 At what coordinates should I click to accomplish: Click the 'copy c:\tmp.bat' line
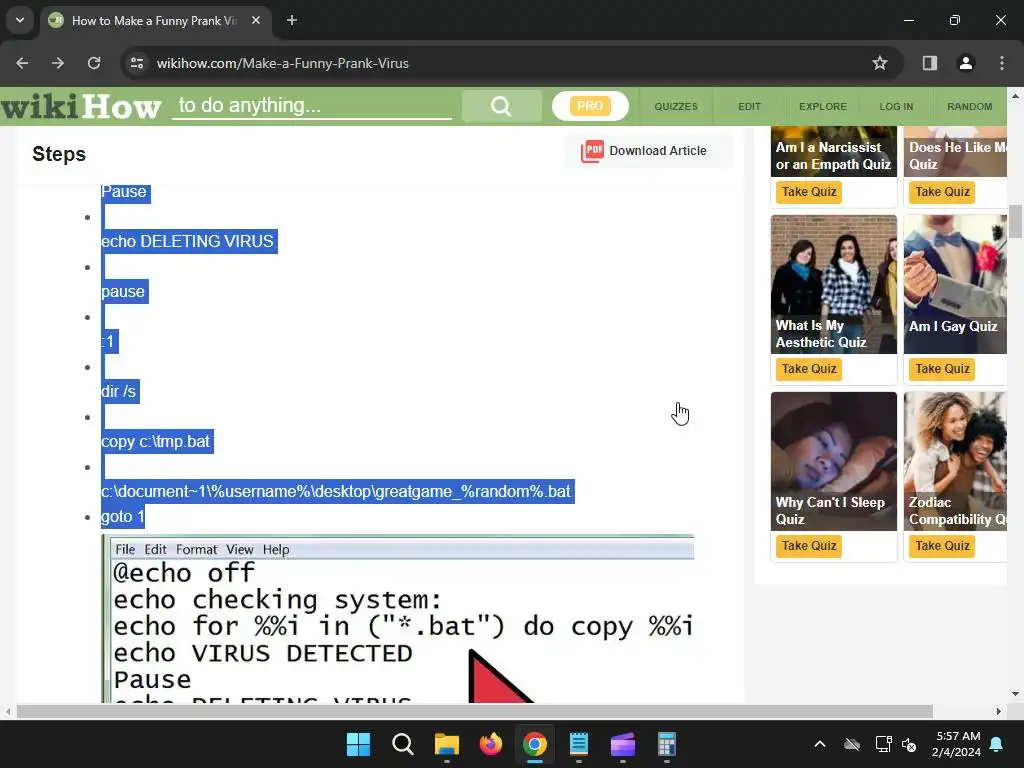click(157, 442)
